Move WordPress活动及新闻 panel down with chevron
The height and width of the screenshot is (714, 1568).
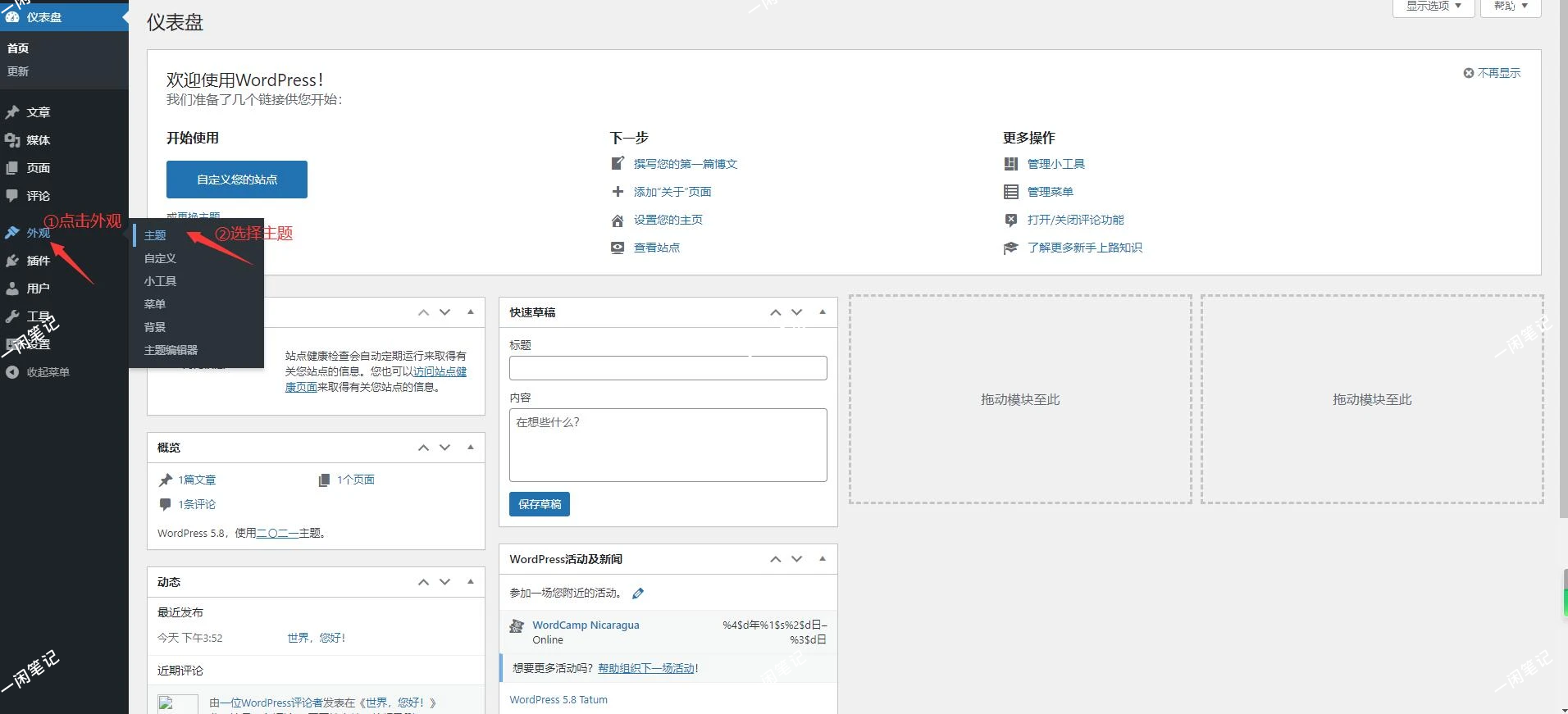[x=796, y=559]
